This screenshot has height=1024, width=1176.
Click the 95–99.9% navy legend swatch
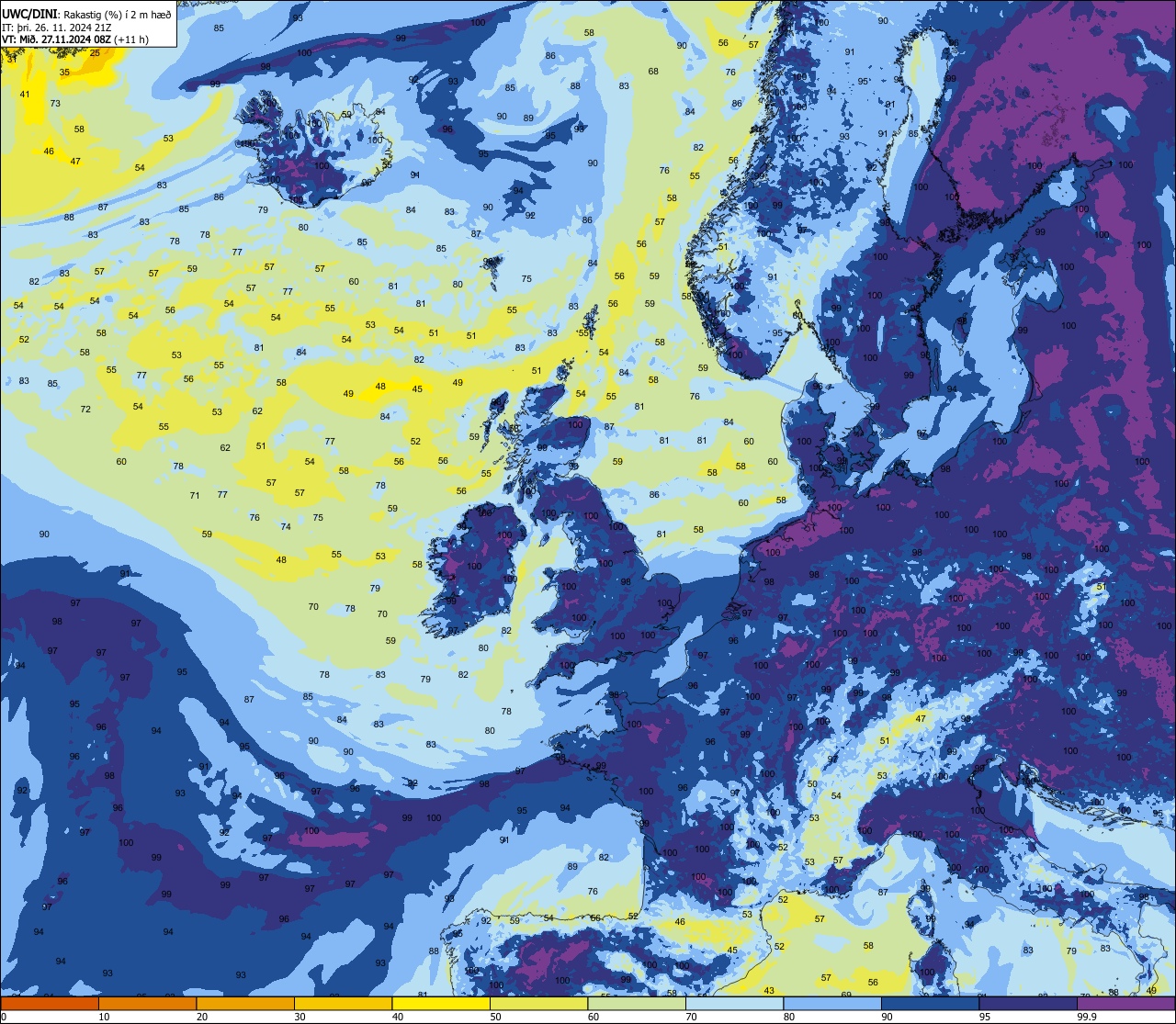click(x=1028, y=1004)
